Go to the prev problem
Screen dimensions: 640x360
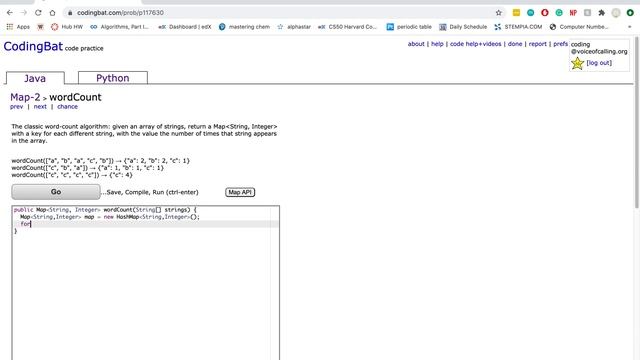(16, 107)
